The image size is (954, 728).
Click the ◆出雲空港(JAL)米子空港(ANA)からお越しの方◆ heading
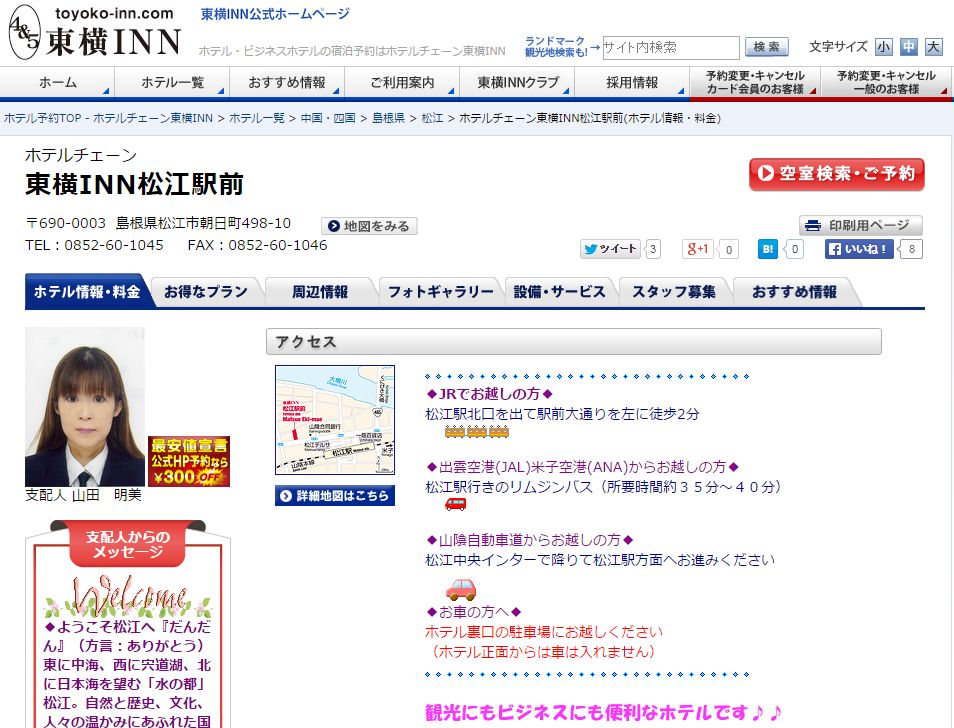pos(583,466)
